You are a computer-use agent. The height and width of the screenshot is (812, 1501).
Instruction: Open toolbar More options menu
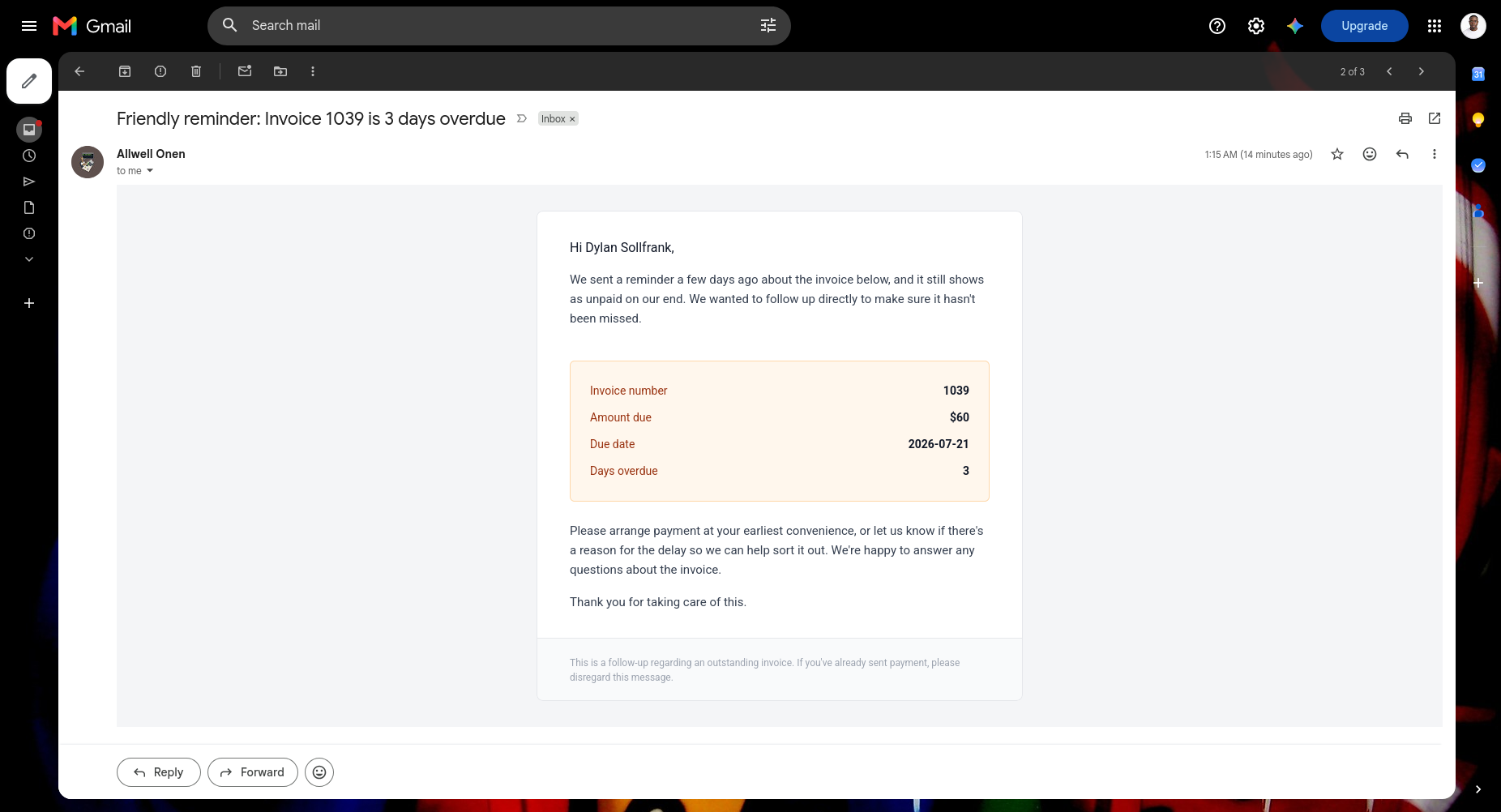(313, 71)
